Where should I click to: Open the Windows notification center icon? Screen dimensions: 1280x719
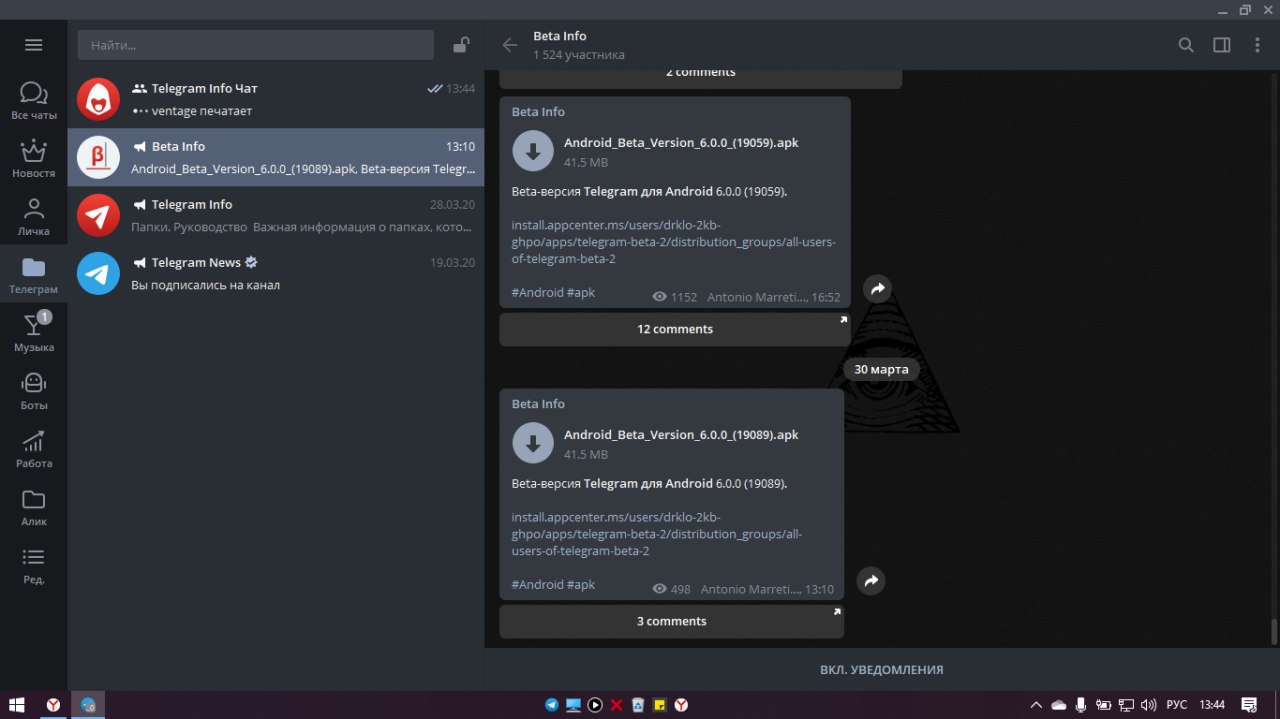(x=1249, y=705)
